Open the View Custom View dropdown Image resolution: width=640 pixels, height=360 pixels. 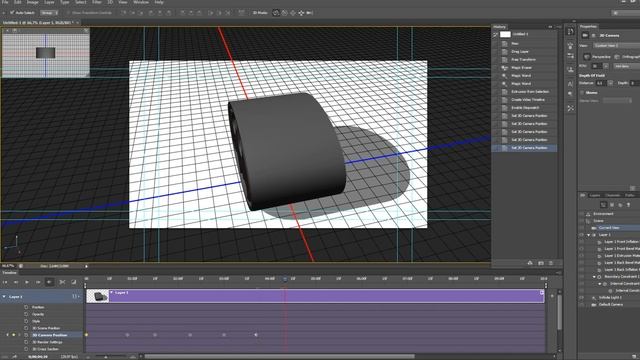[x=617, y=46]
